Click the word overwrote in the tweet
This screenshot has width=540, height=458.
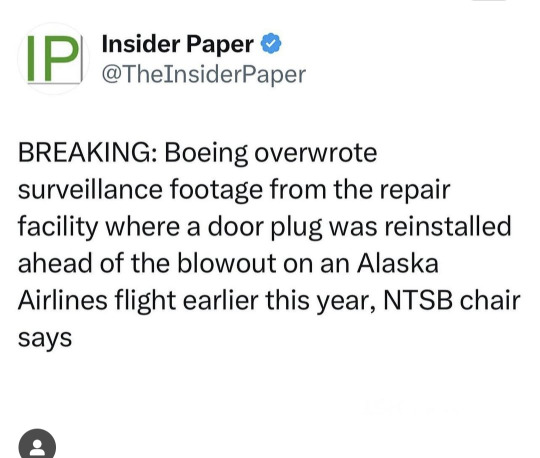point(315,153)
